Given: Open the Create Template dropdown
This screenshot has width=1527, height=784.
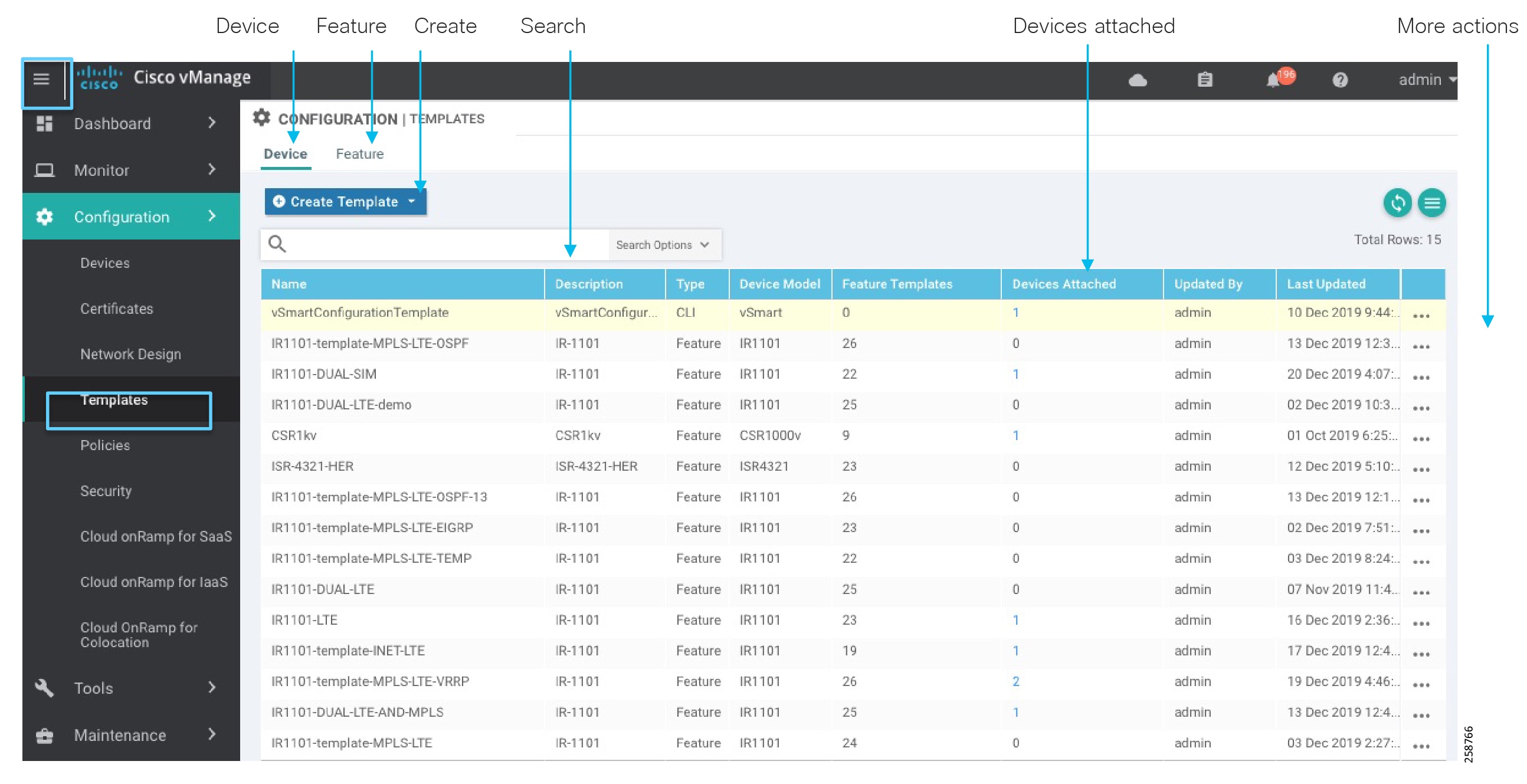Looking at the screenshot, I should pyautogui.click(x=345, y=202).
